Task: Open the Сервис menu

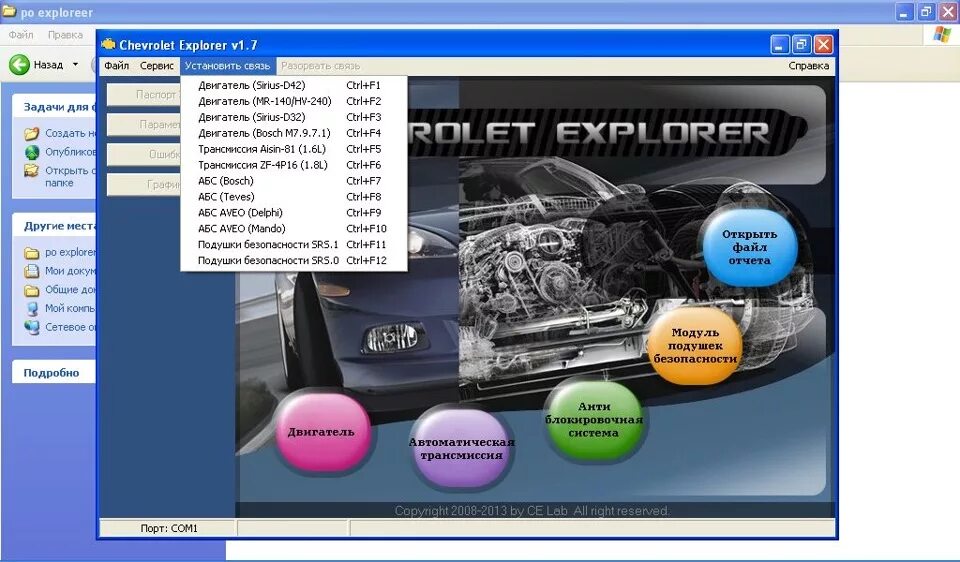Action: 157,66
